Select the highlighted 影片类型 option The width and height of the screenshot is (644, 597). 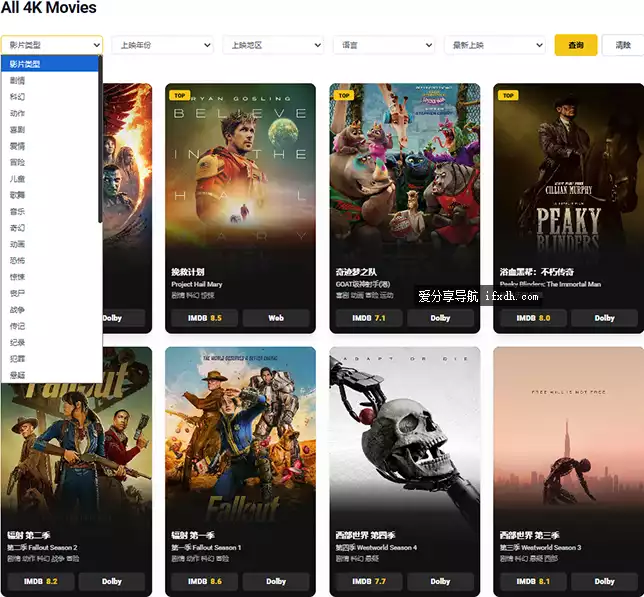tap(50, 64)
